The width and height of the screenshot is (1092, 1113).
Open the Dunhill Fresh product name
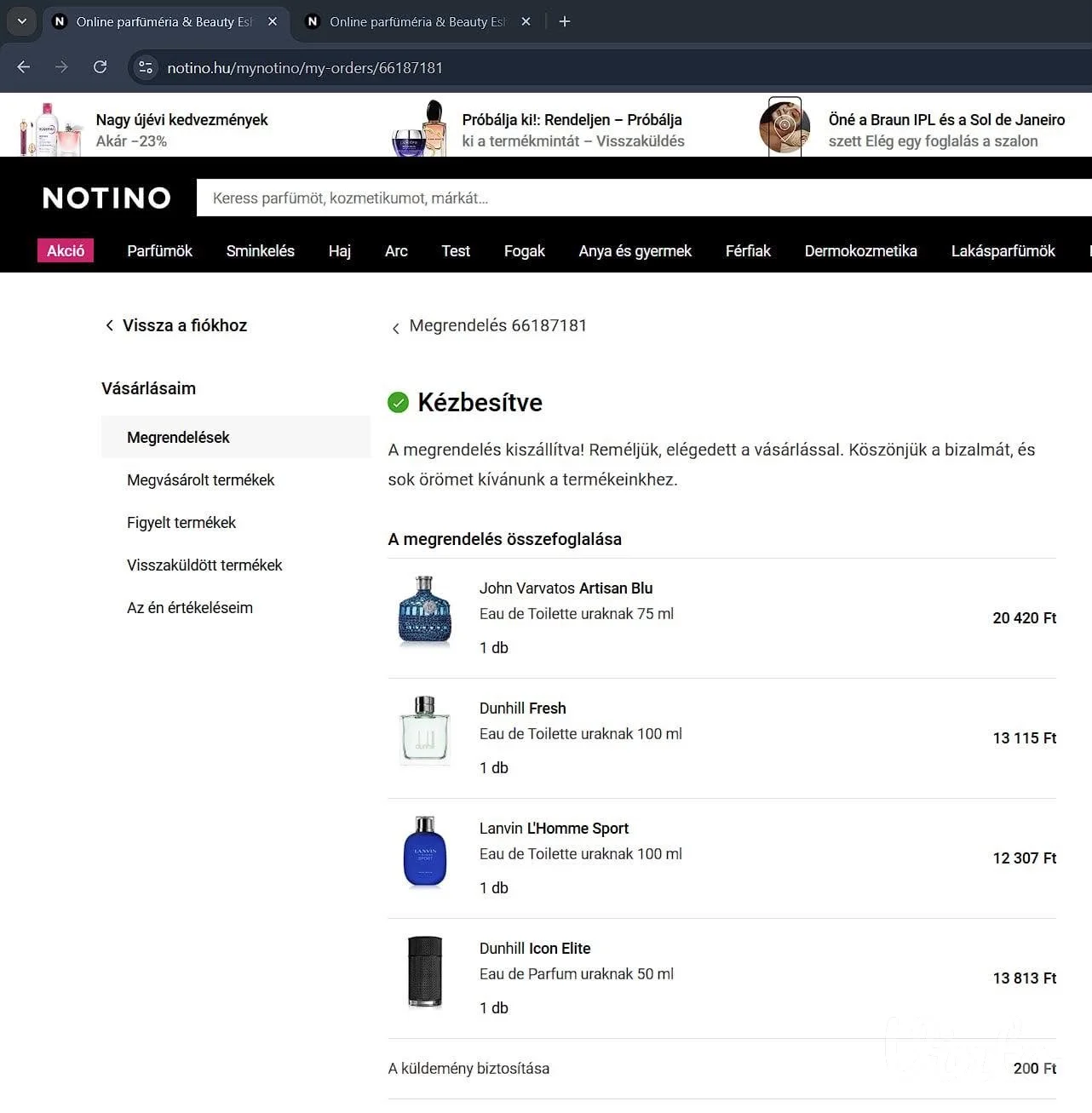tap(523, 709)
